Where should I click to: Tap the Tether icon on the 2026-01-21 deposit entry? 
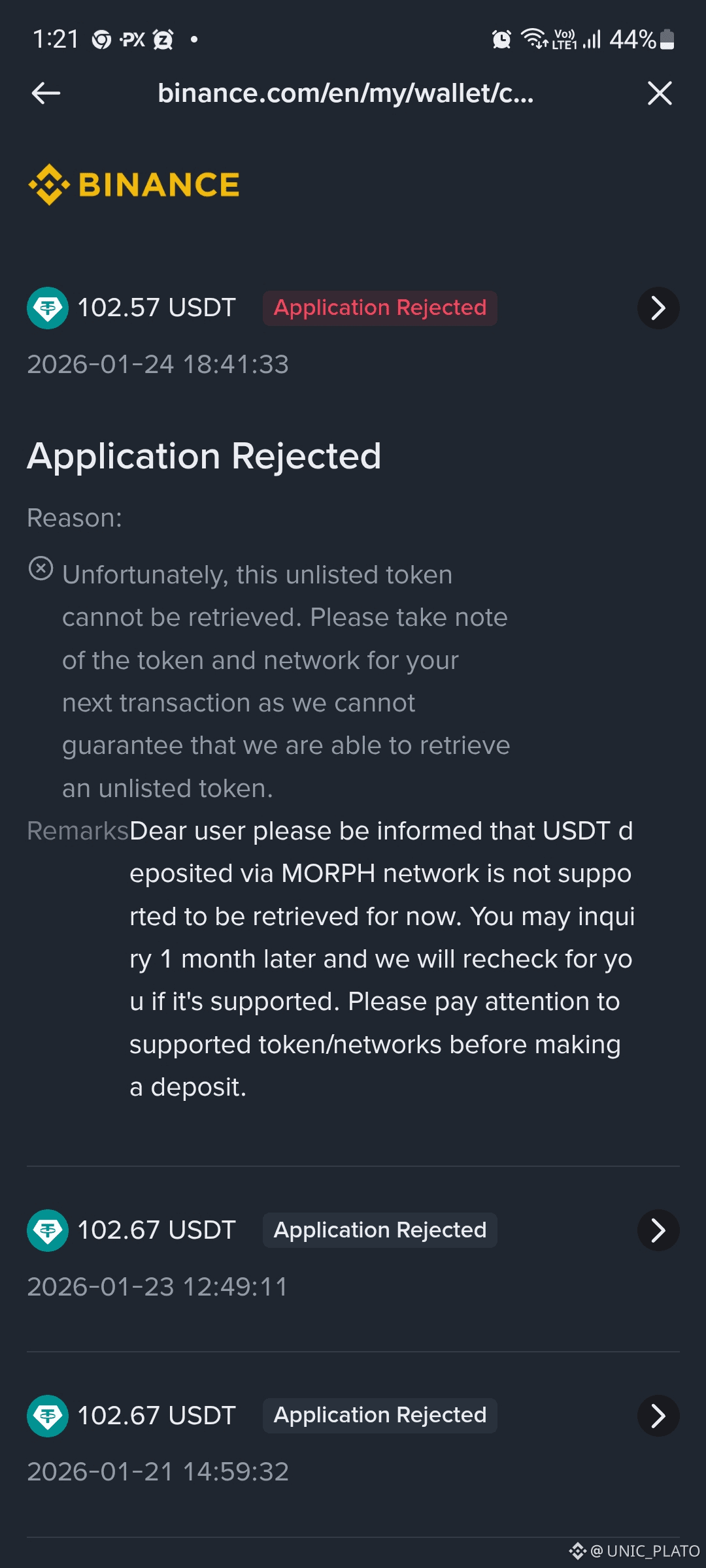[47, 1416]
